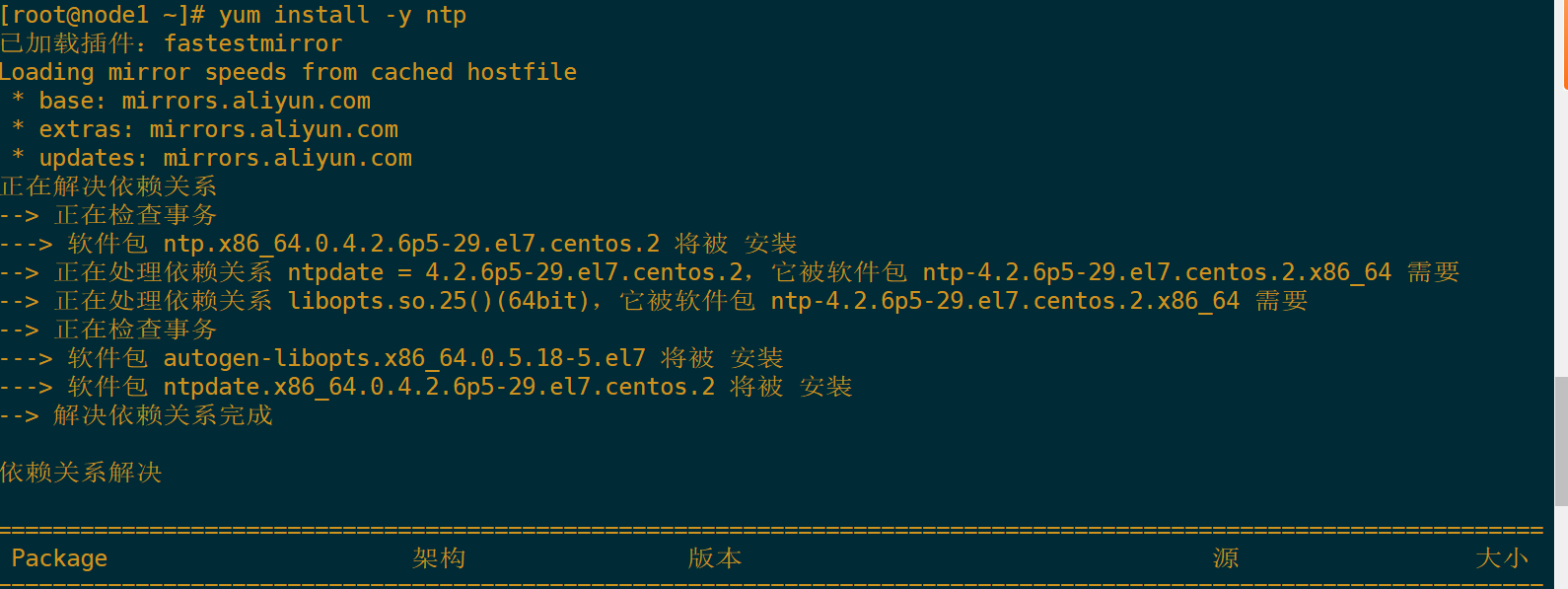Screen dimensions: 1568x589
Task: Click 解决依赖关系完成 status line
Action: click(136, 415)
